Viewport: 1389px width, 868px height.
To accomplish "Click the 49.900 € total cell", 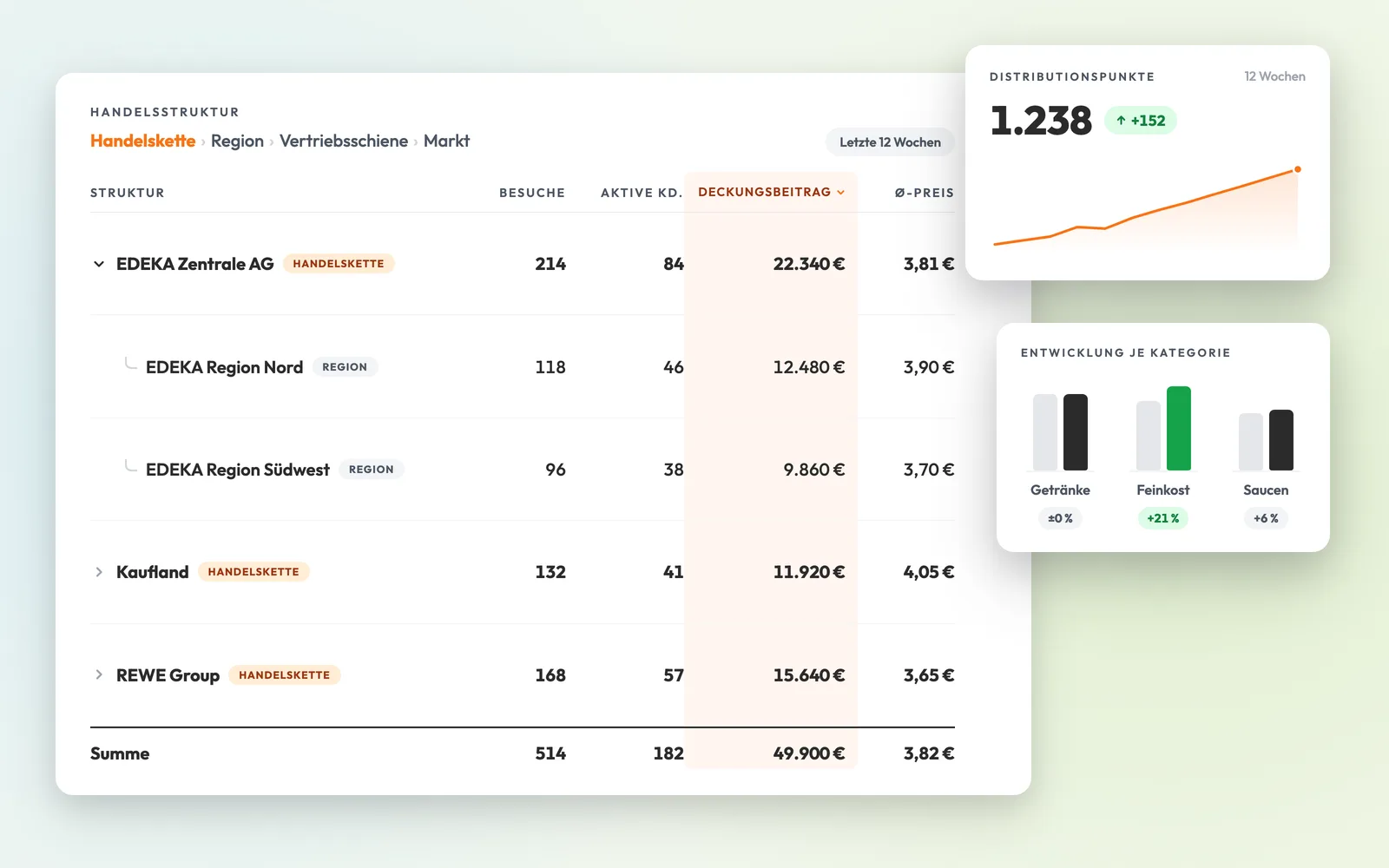I will (809, 753).
